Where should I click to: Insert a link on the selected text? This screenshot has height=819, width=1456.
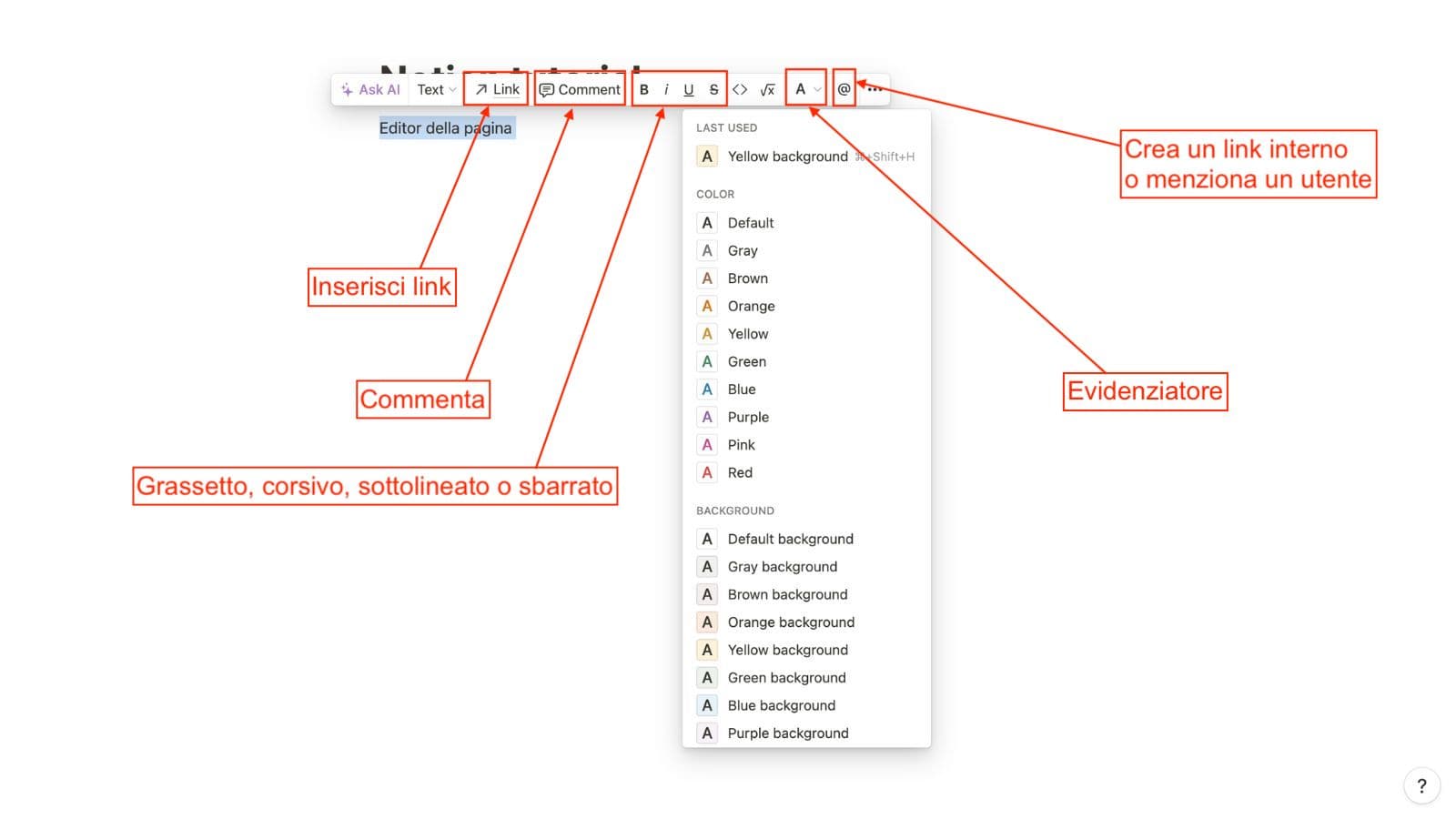point(497,89)
